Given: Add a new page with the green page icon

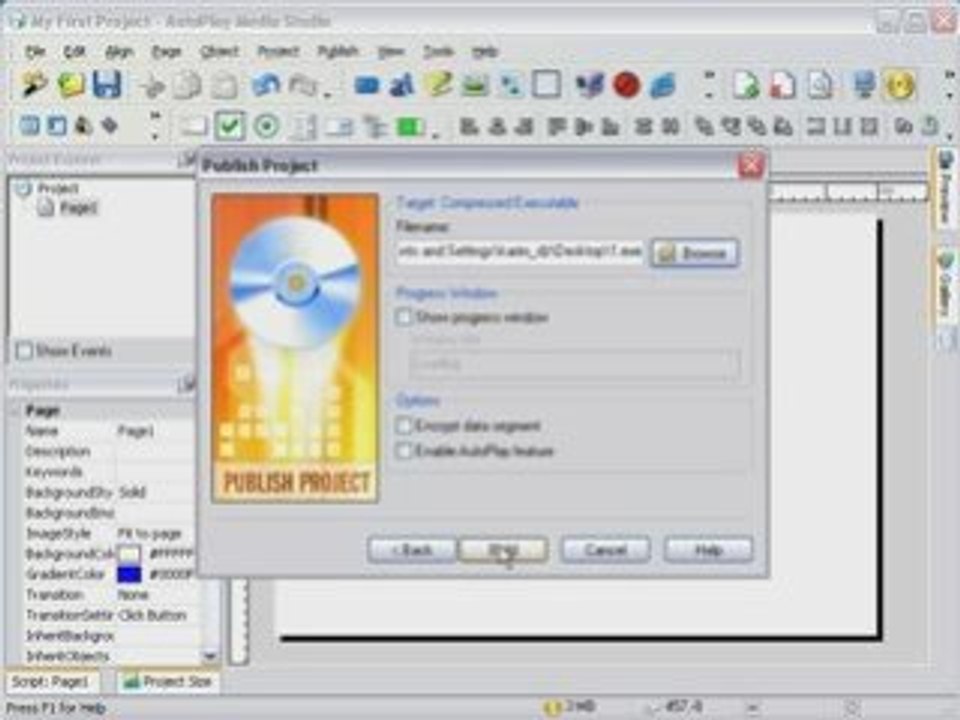Looking at the screenshot, I should (746, 84).
